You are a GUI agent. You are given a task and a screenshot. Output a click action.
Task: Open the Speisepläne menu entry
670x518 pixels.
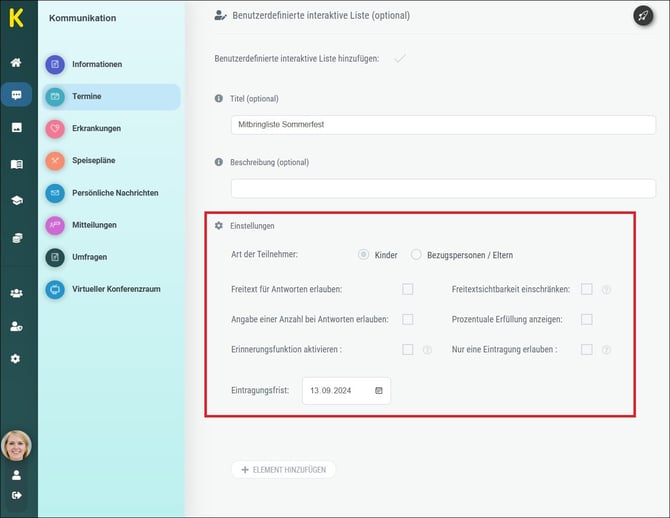[x=111, y=161]
